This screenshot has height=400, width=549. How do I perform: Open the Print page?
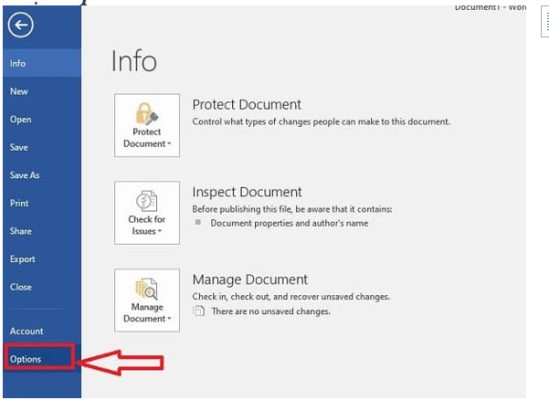42,203
